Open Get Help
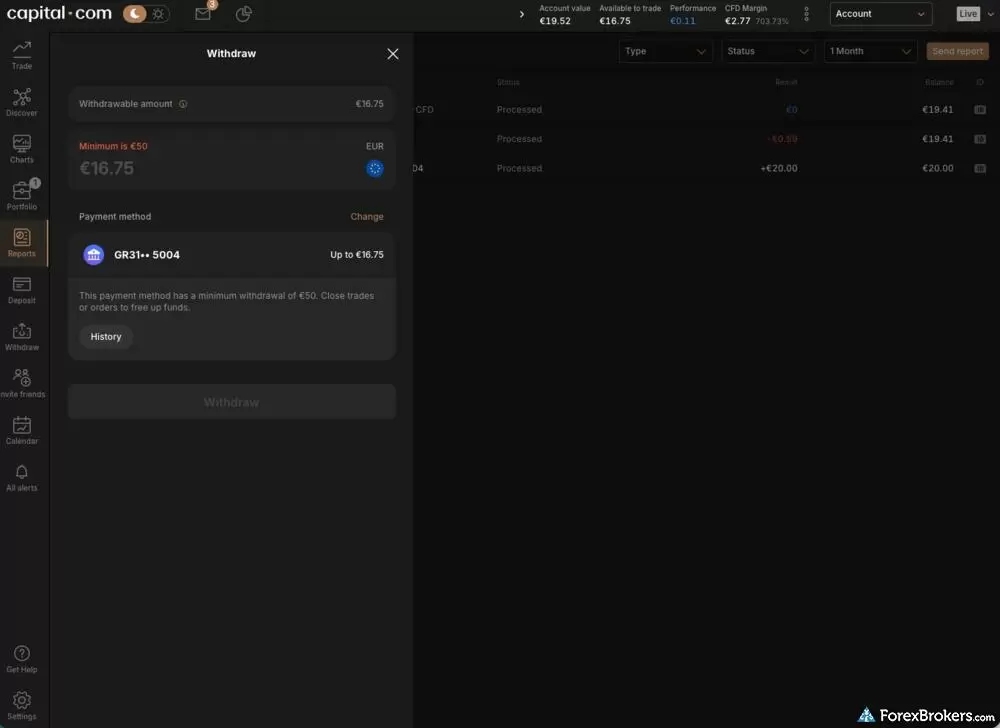The width and height of the screenshot is (1000, 728). pos(22,659)
